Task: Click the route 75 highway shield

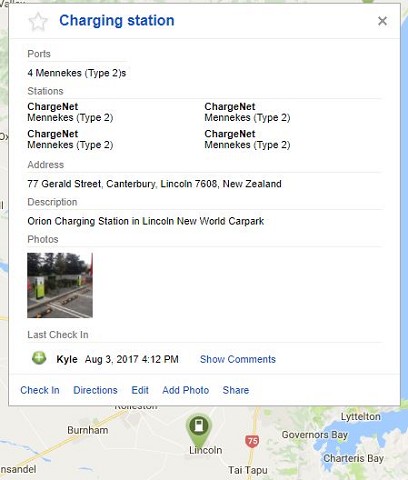Action: [252, 441]
